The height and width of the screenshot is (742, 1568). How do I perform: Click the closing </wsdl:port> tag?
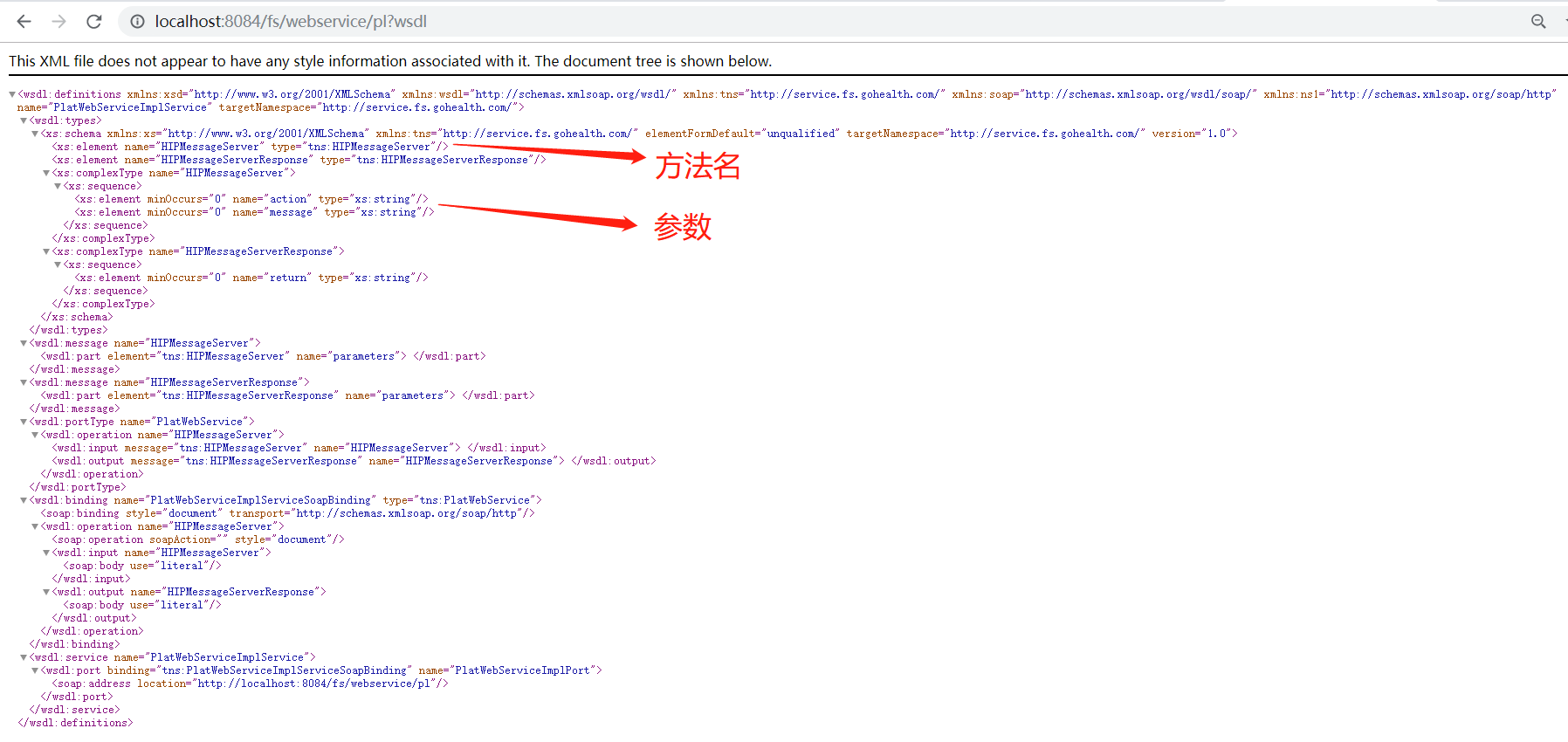(77, 697)
